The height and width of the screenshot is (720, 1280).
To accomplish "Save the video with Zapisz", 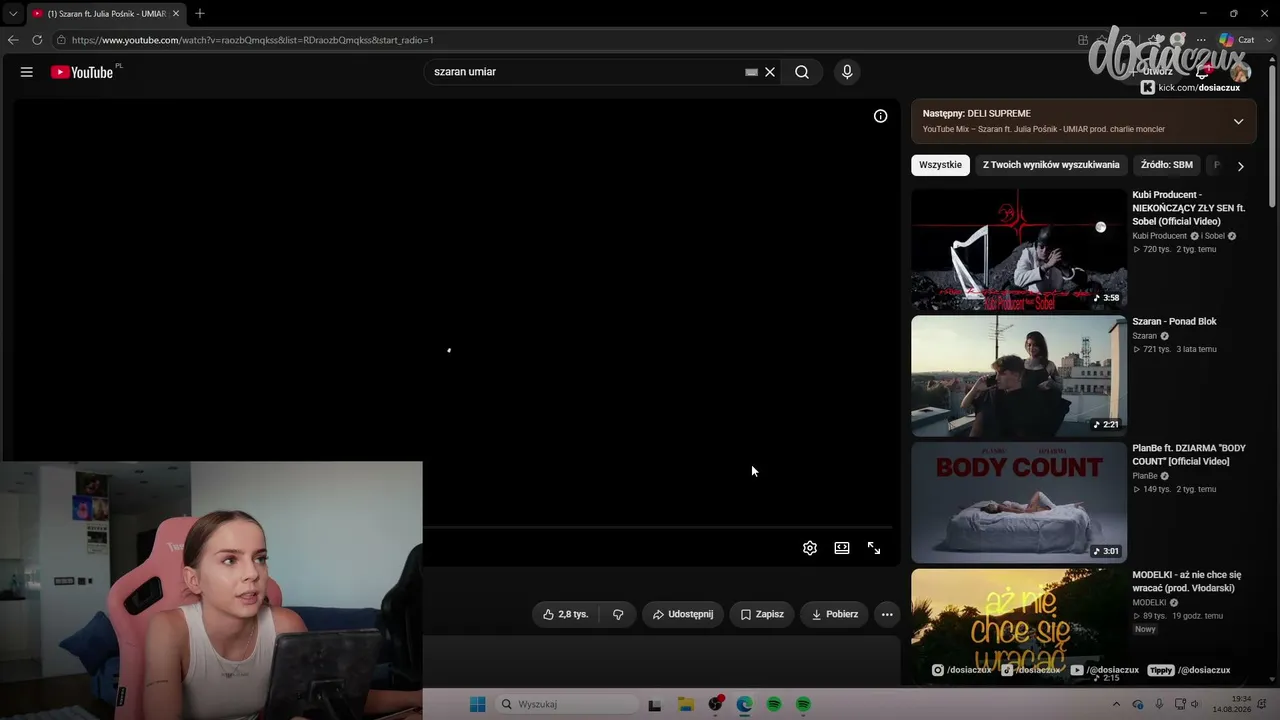I will 762,614.
